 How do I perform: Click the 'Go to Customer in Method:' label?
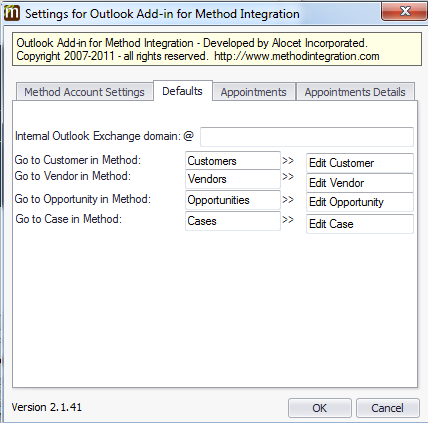tap(78, 160)
